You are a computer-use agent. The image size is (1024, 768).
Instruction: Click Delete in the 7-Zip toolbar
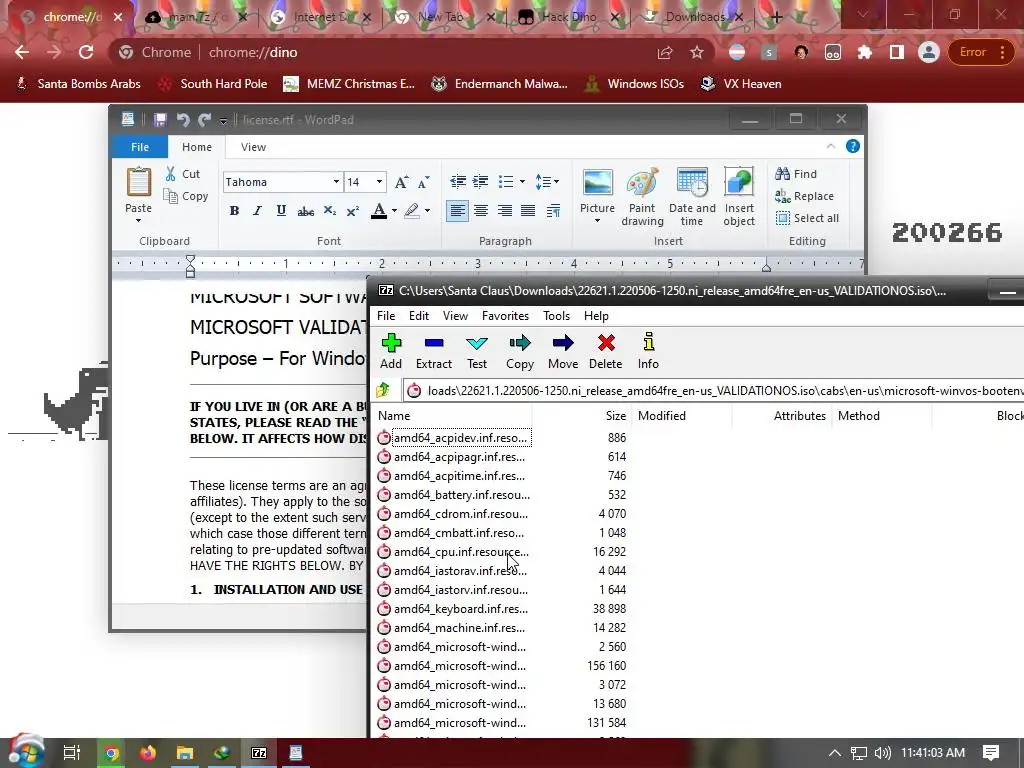[x=605, y=351]
